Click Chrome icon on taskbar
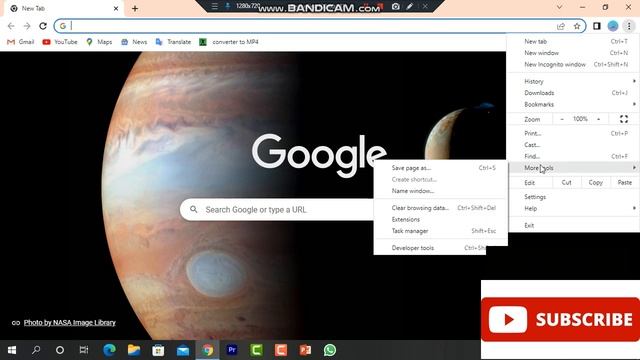Viewport: 640px width, 360px height. (207, 350)
